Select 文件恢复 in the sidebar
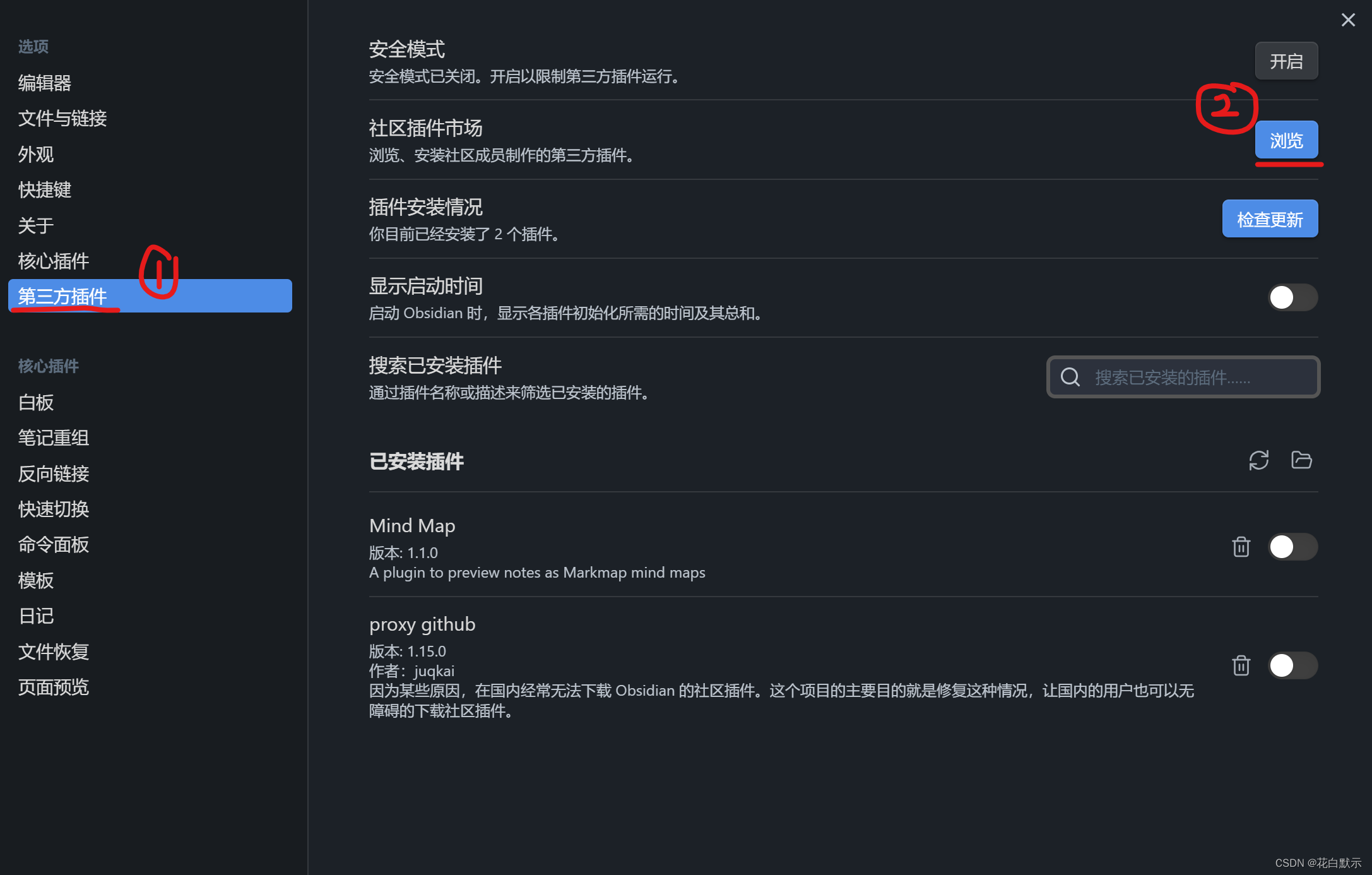The image size is (1372, 875). [54, 652]
